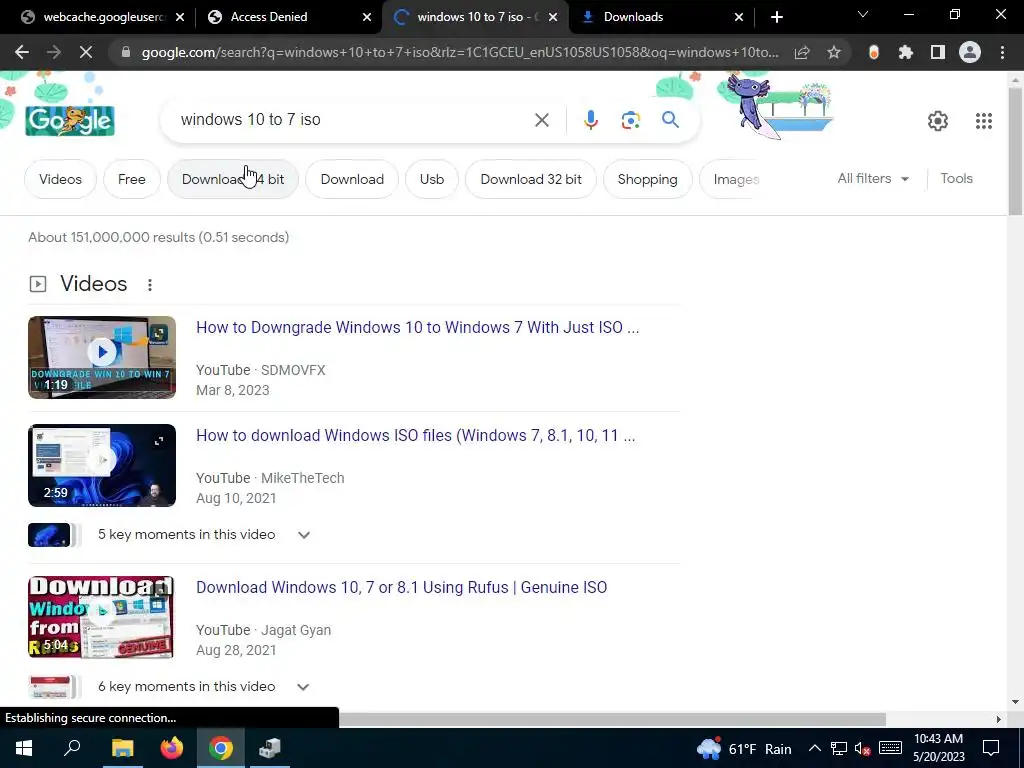The height and width of the screenshot is (768, 1024).
Task: Click the vertical page scrollbar
Action: (x=1015, y=151)
